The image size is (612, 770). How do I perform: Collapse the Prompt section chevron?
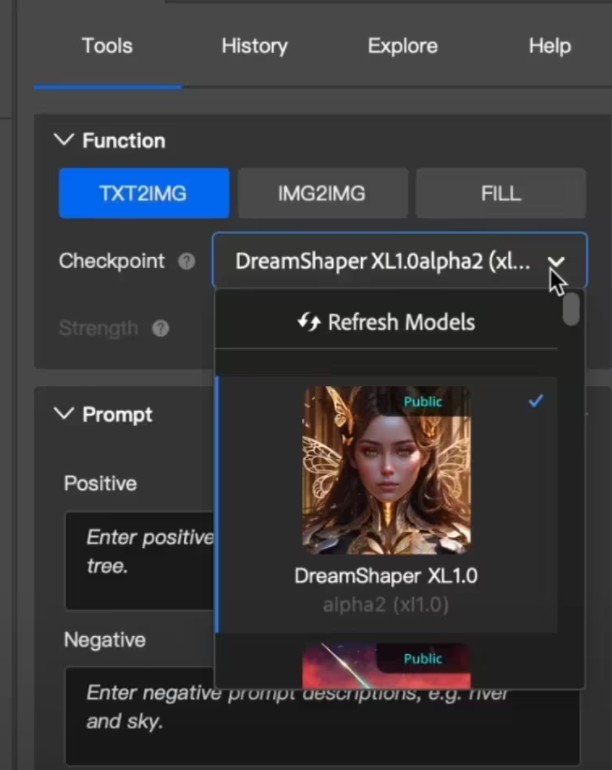64,413
